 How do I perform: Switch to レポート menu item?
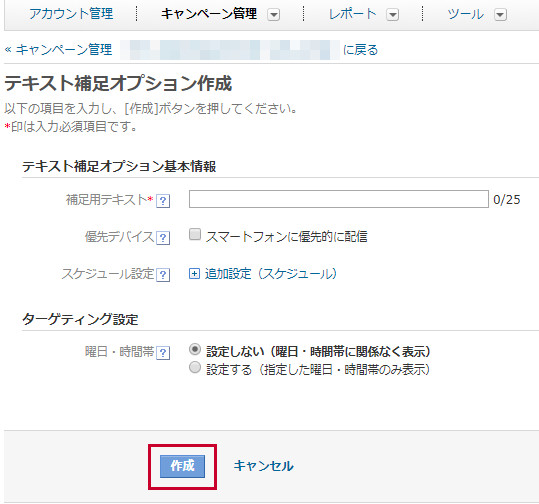tap(353, 14)
